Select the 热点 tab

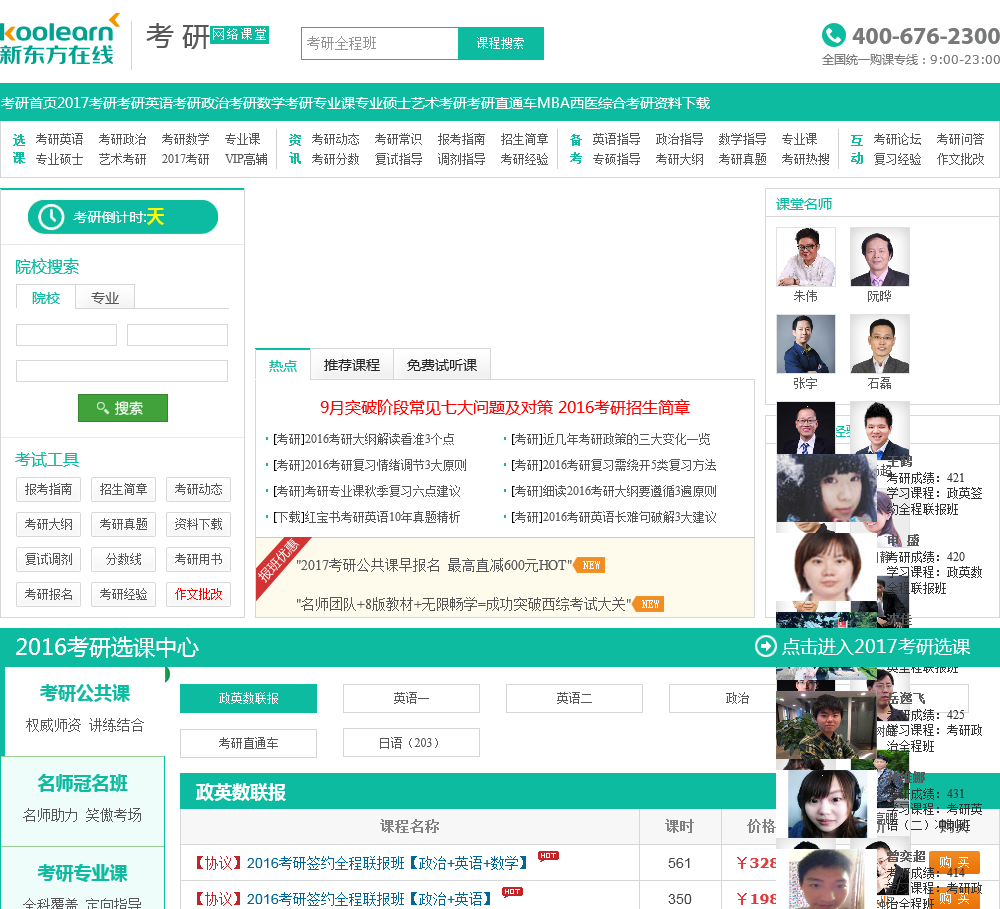(283, 365)
